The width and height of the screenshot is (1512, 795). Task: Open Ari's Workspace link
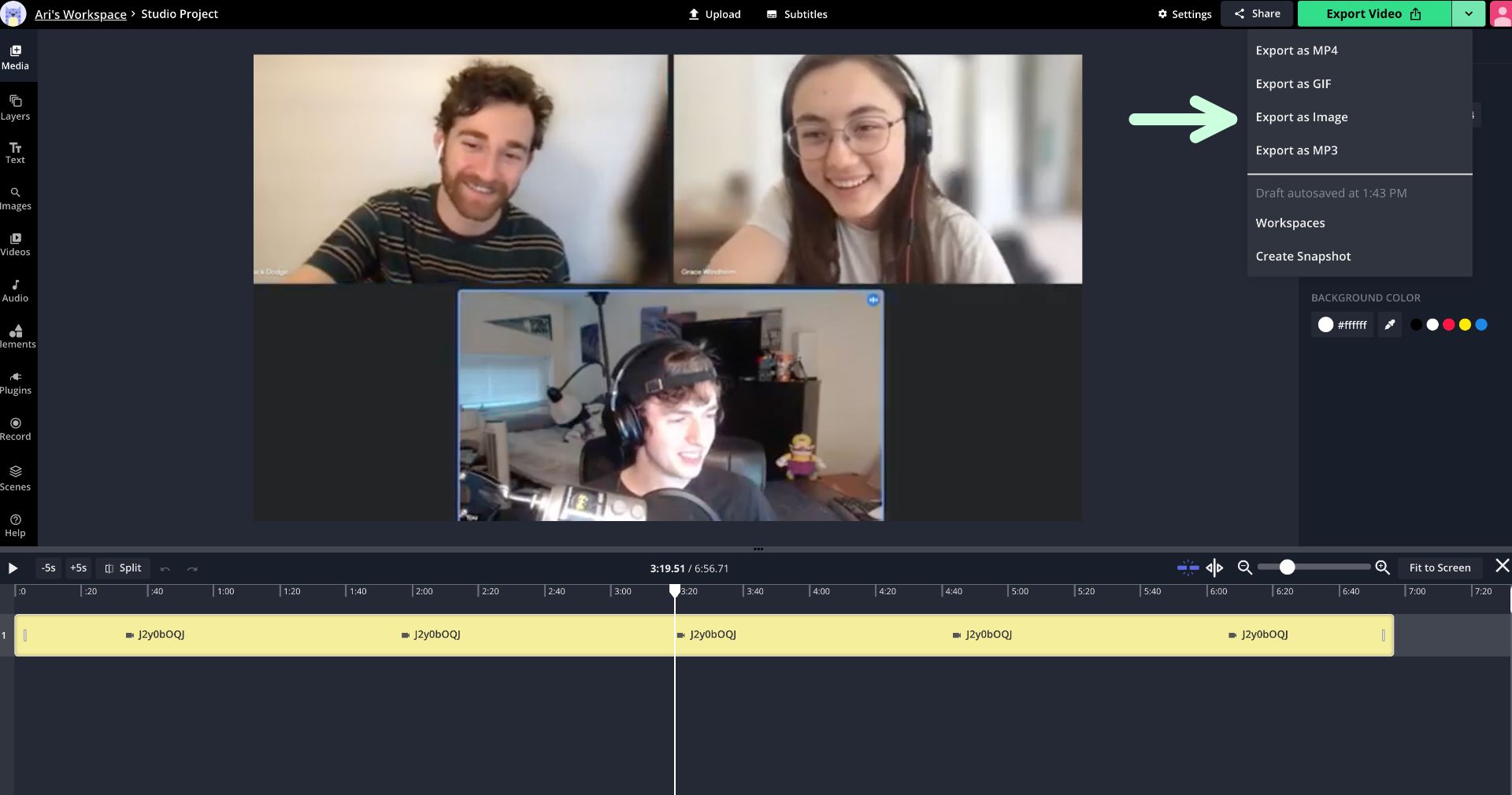[80, 14]
